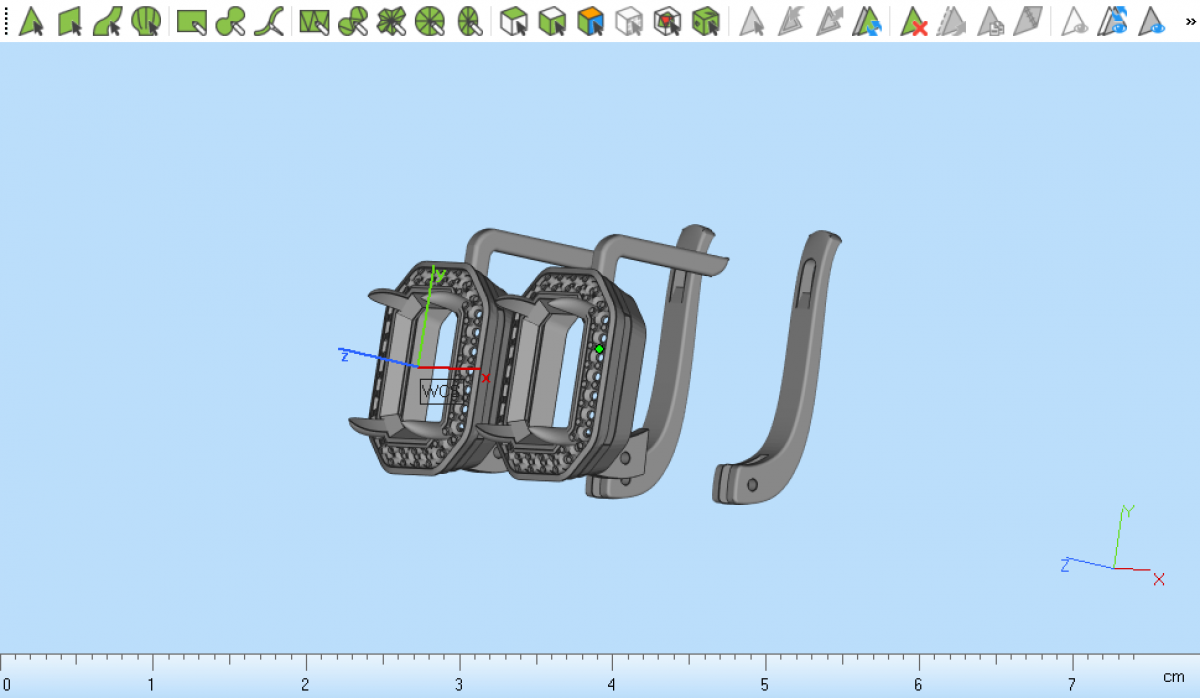Toggle the gray triangle with blue eye
The height and width of the screenshot is (698, 1200).
coord(1152,21)
